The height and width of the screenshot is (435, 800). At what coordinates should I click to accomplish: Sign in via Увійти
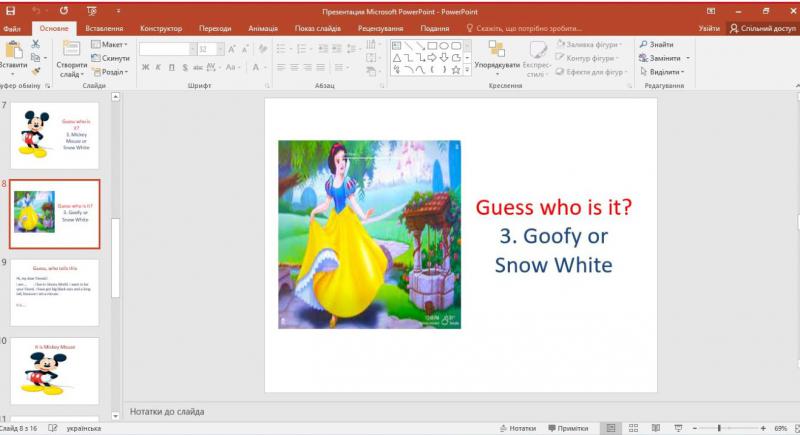(709, 29)
